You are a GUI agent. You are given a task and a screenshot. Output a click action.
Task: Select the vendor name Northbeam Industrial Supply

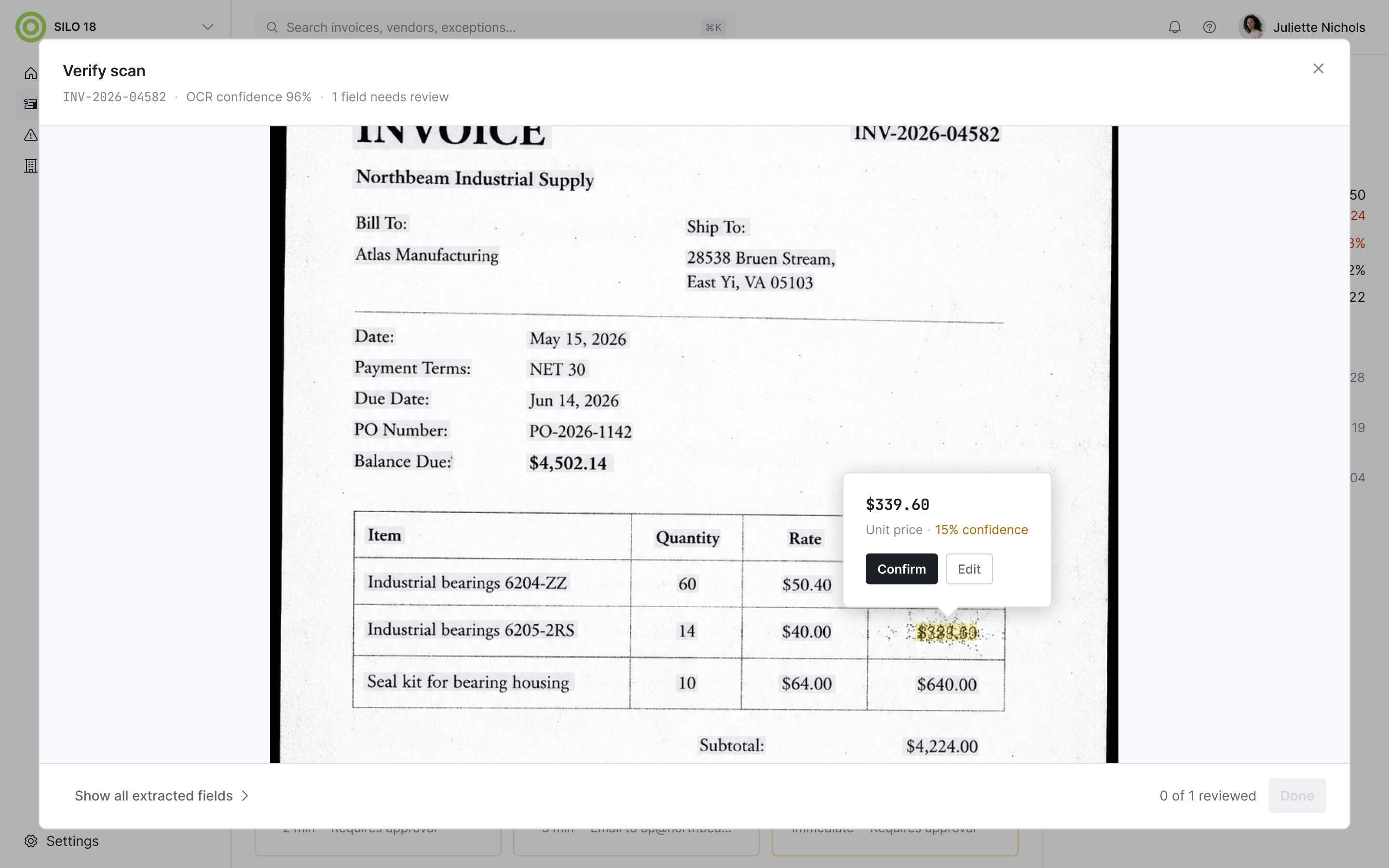tap(474, 179)
